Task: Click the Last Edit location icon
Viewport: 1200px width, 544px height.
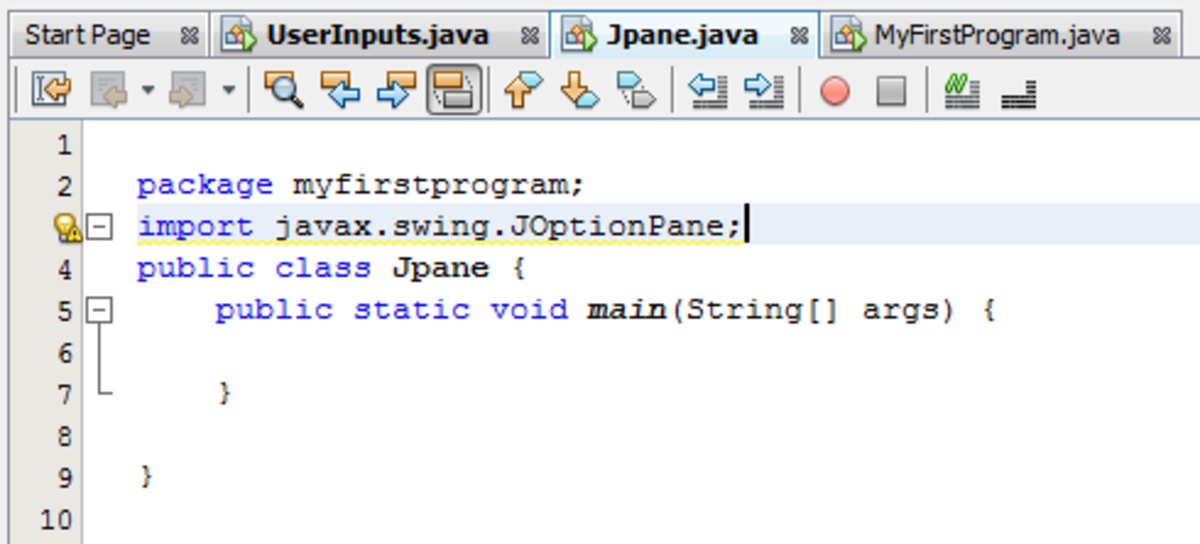Action: pos(50,91)
